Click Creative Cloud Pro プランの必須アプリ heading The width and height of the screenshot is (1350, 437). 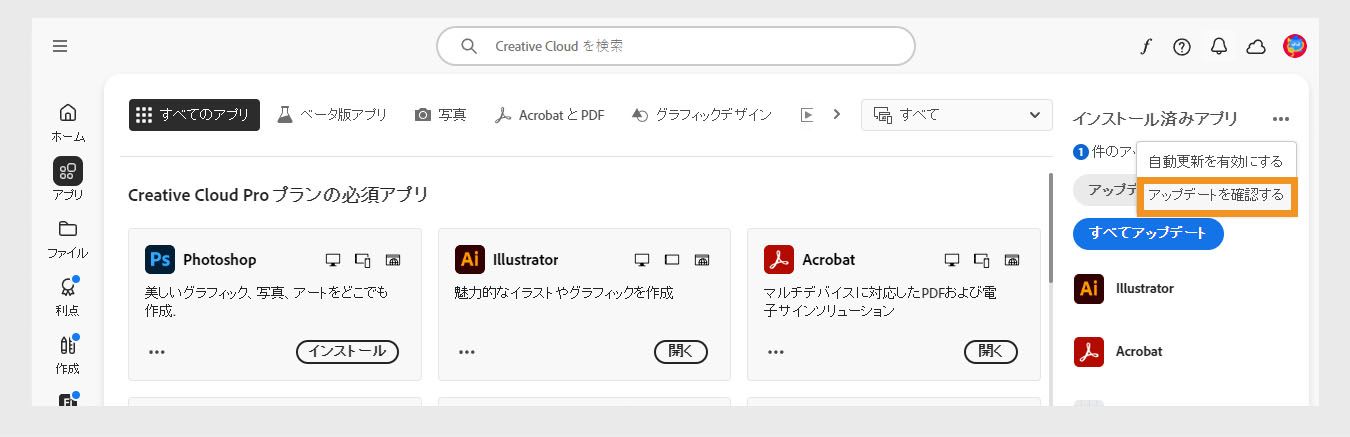278,195
